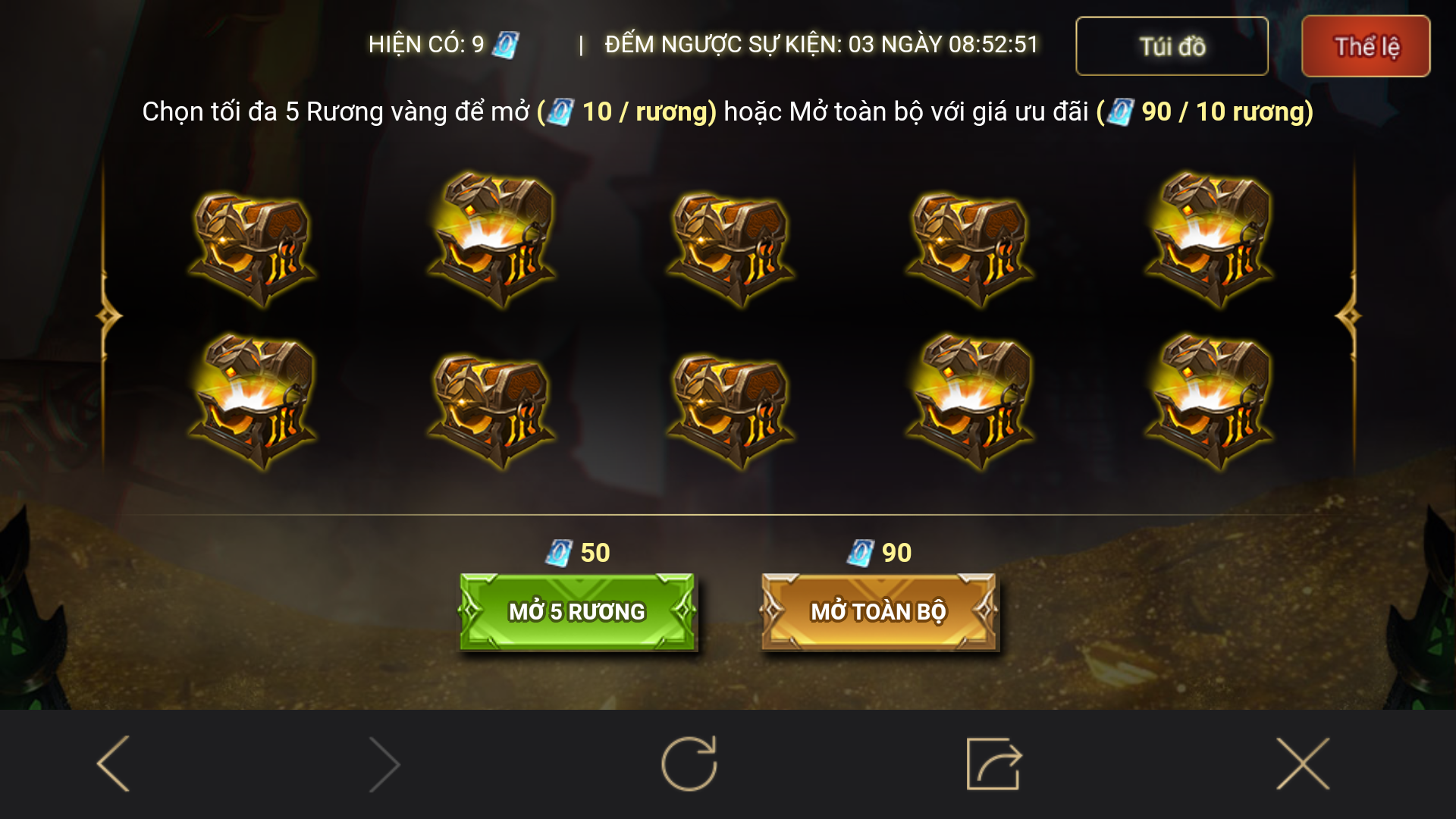Tap the opened chest at top-right corner
1456x819 pixels.
point(1209,240)
